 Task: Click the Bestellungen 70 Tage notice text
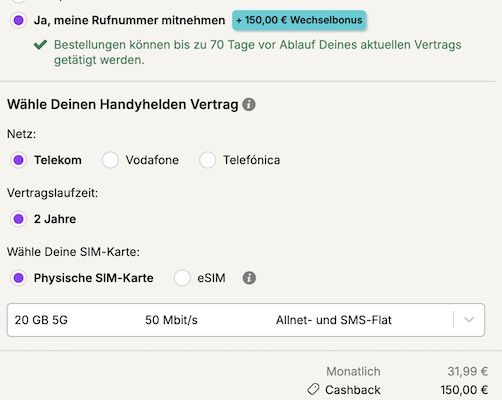click(x=257, y=52)
